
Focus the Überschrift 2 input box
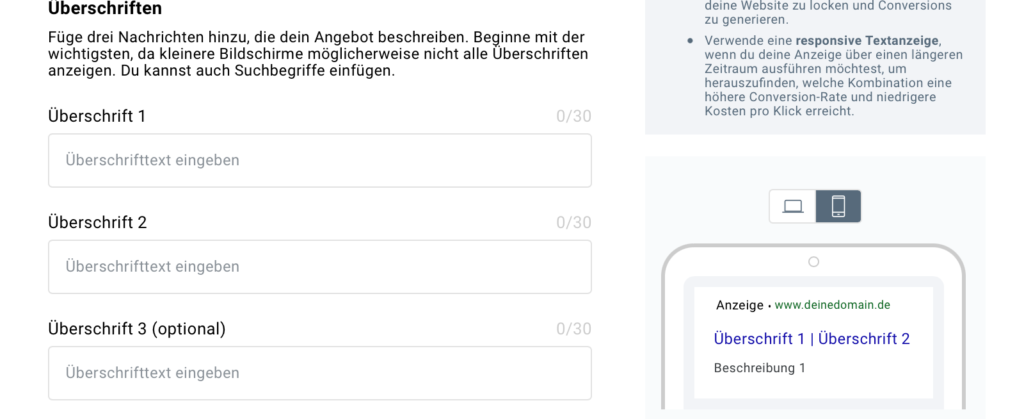click(x=320, y=267)
